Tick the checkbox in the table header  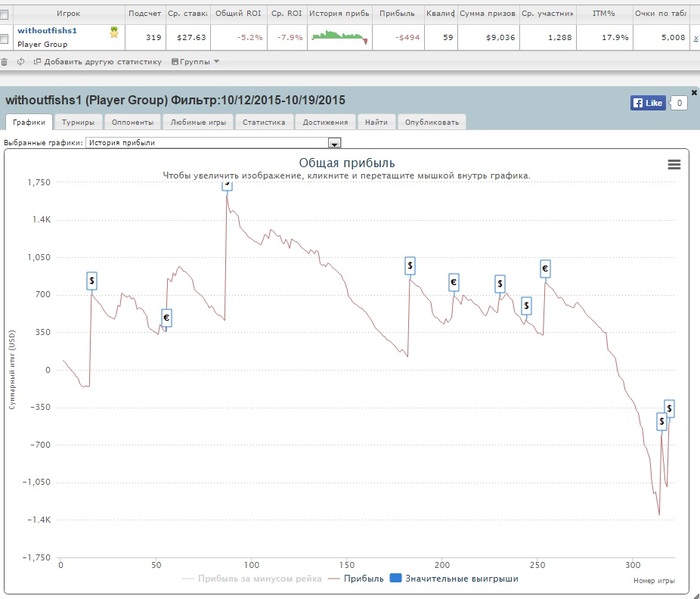pyautogui.click(x=4, y=15)
